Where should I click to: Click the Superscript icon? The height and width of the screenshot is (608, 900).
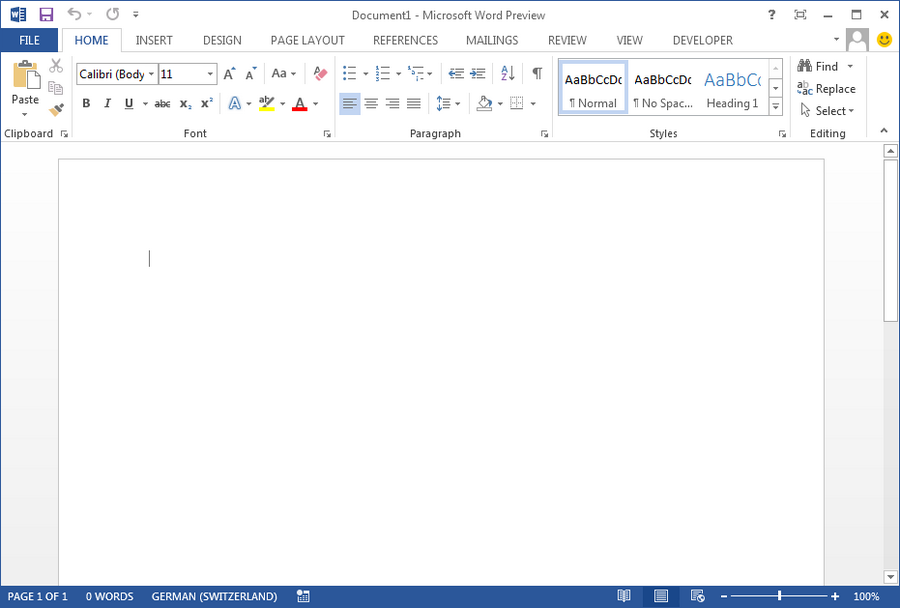click(x=207, y=104)
